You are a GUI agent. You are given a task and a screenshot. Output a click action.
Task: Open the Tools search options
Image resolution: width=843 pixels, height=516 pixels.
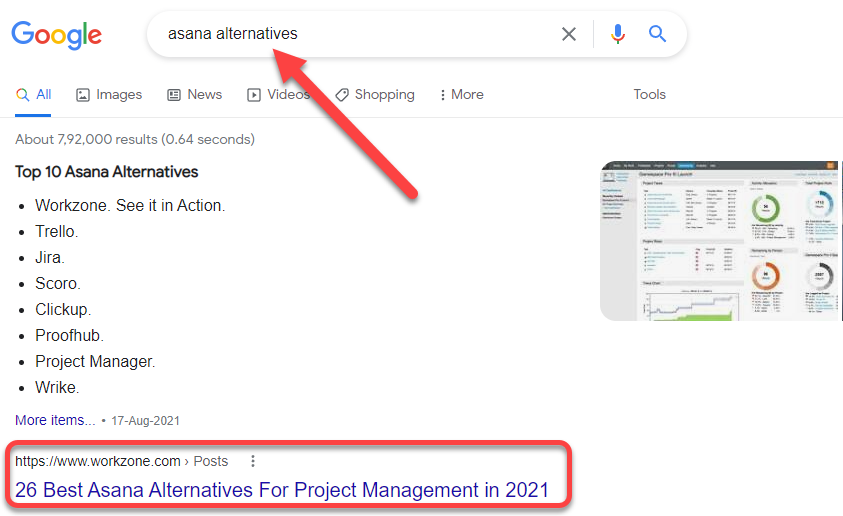point(649,95)
